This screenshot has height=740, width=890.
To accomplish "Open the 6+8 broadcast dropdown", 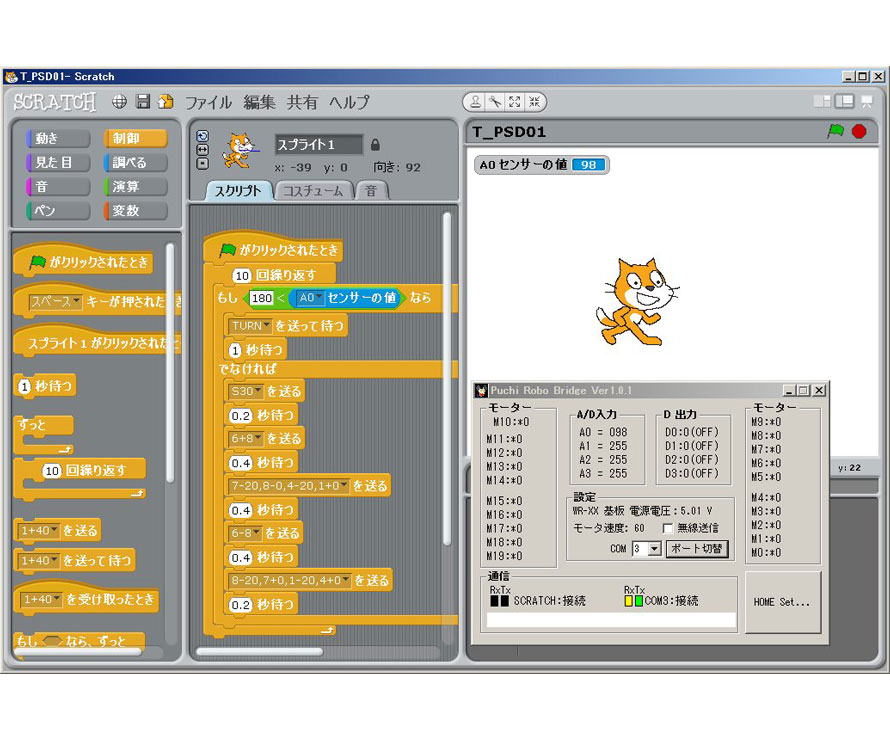I will (x=246, y=439).
